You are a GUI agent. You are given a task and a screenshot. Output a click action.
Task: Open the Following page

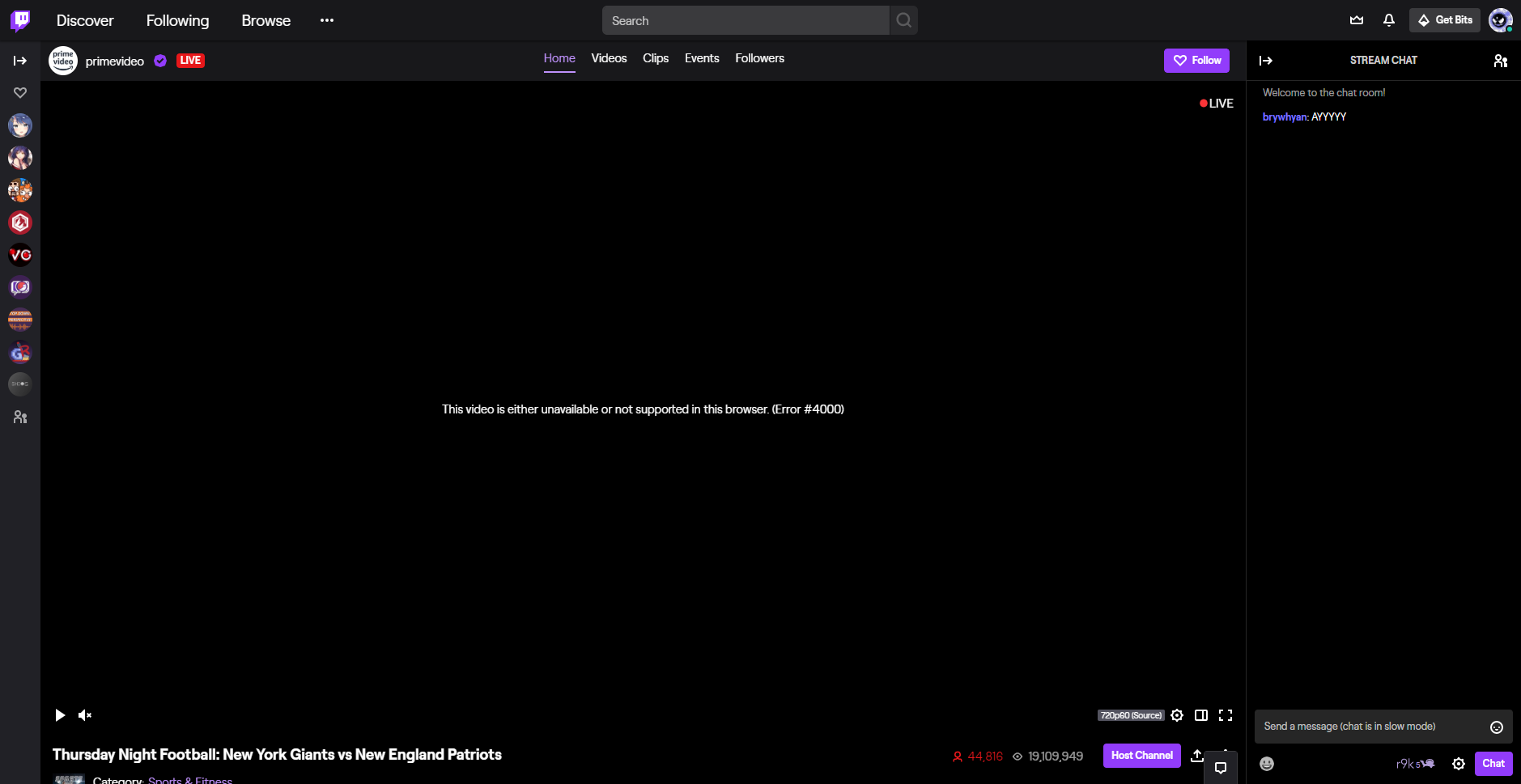tap(177, 20)
